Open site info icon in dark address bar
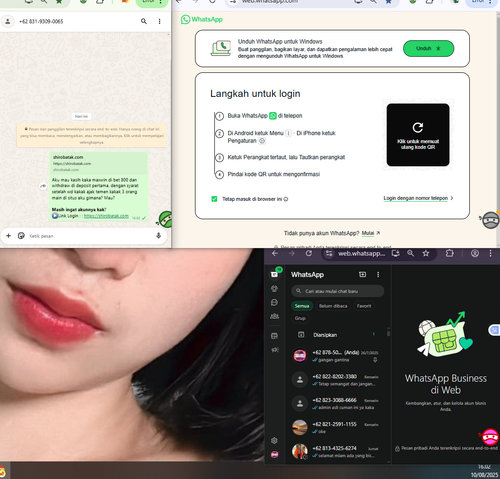This screenshot has width=500, height=479. (x=329, y=254)
